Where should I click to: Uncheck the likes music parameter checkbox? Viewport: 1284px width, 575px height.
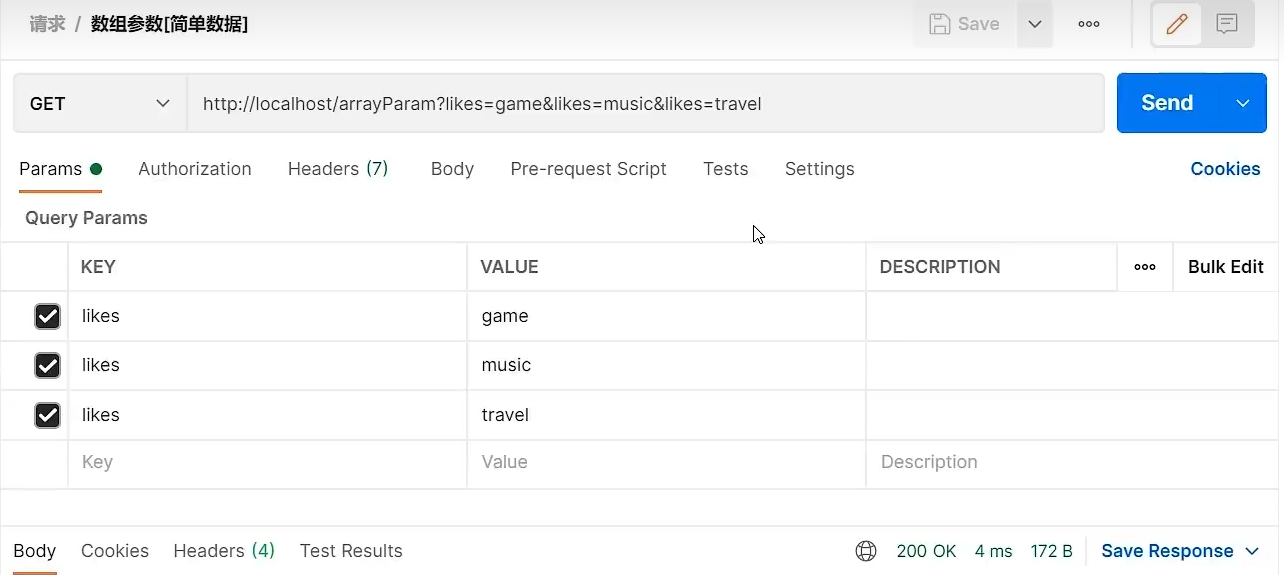(47, 365)
